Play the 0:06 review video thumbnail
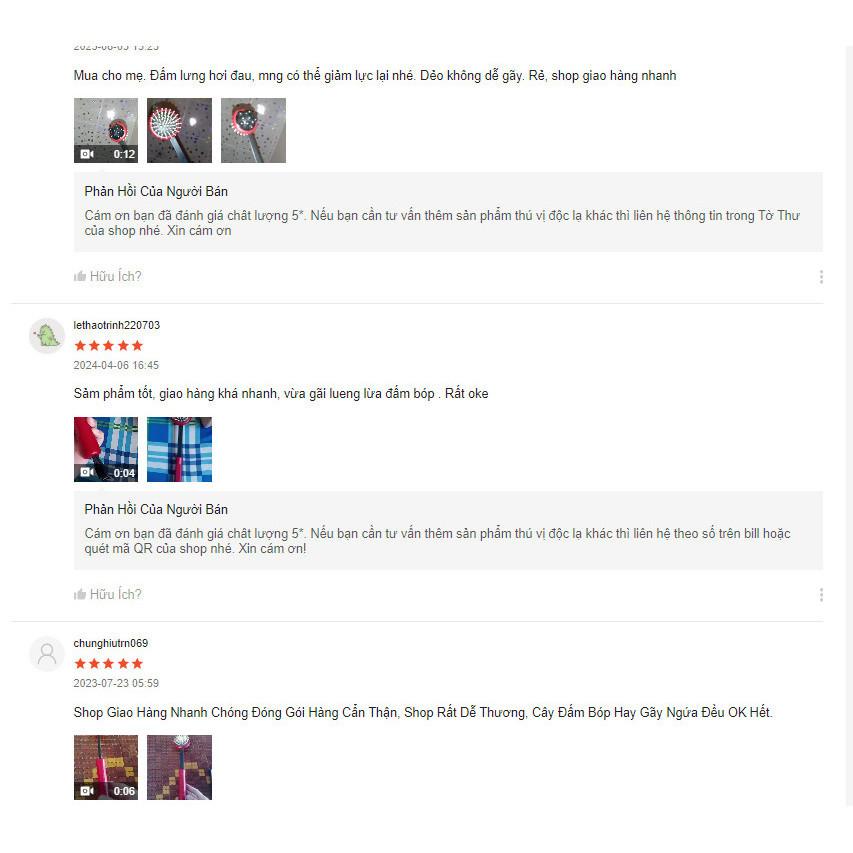The width and height of the screenshot is (853, 853). 106,767
